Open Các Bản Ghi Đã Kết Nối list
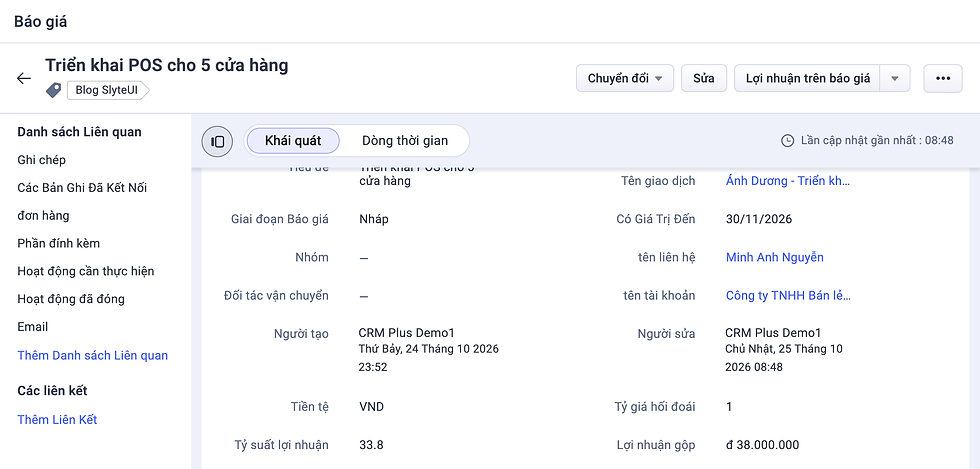 82,188
